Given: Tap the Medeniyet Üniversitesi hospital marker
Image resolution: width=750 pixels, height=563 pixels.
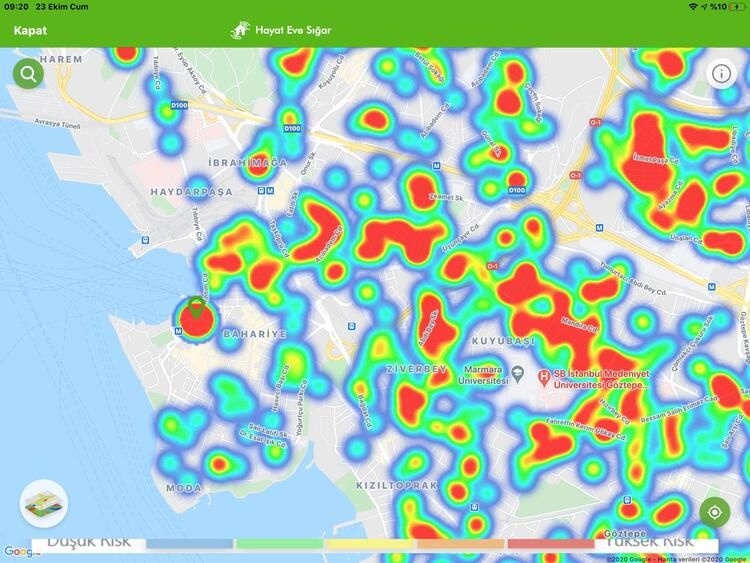Looking at the screenshot, I should (544, 377).
